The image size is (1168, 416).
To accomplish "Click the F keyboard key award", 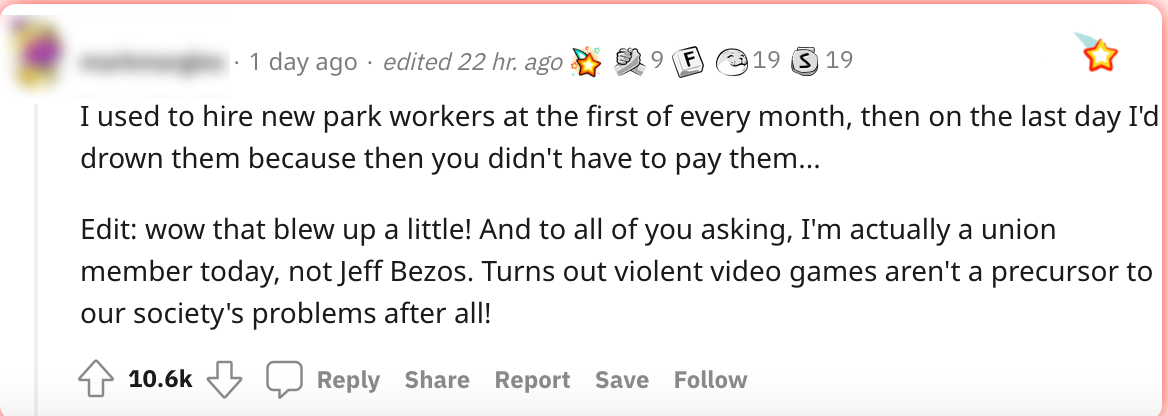I will [685, 62].
